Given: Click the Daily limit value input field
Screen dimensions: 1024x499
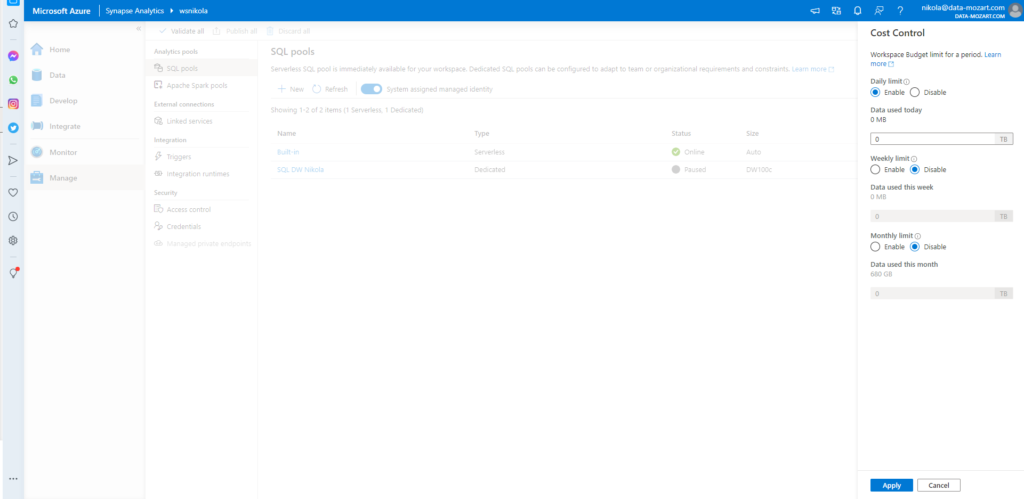Looking at the screenshot, I should point(932,139).
